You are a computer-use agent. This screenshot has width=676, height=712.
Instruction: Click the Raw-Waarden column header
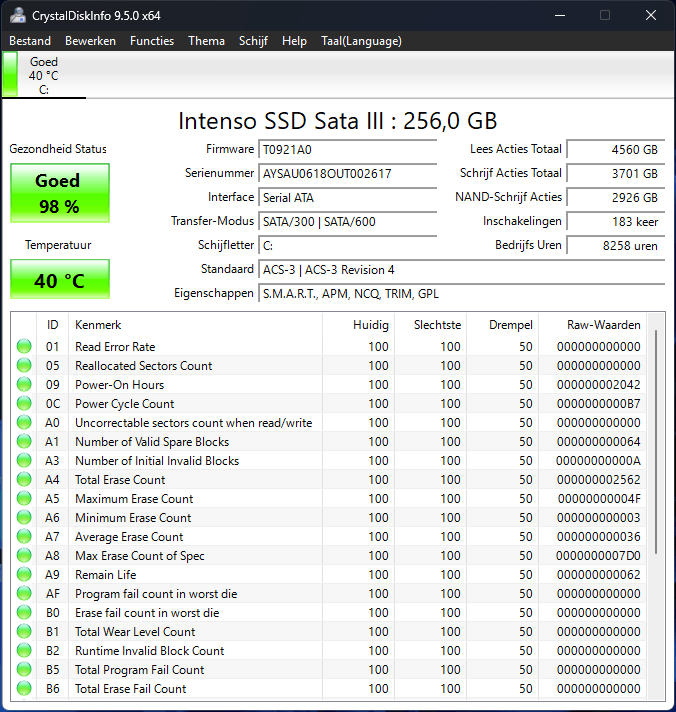pyautogui.click(x=592, y=325)
